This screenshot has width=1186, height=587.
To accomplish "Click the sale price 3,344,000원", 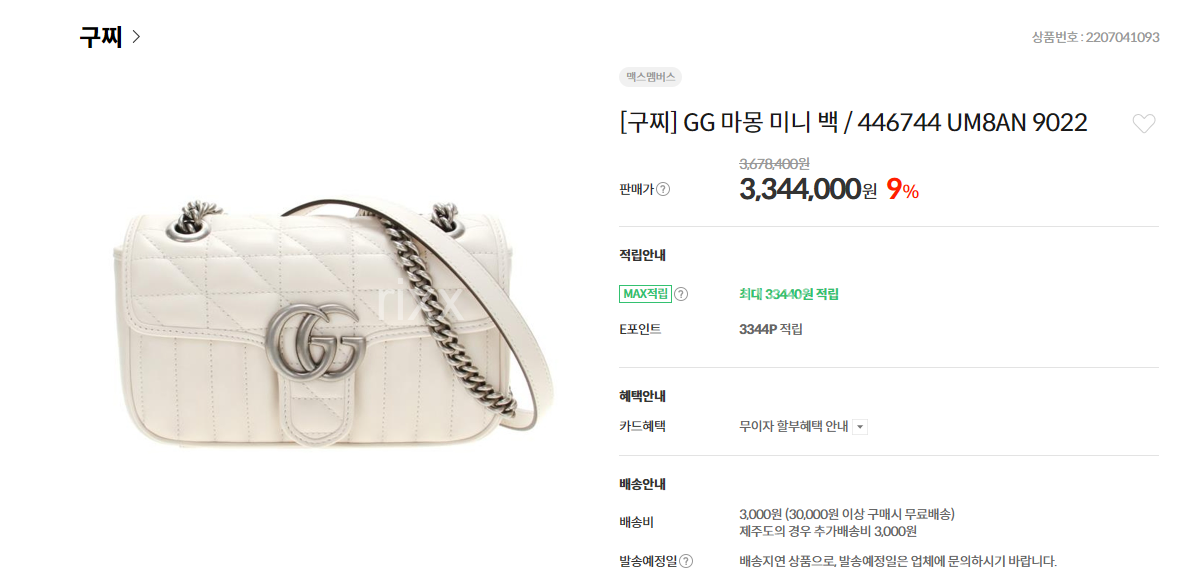I will point(808,189).
